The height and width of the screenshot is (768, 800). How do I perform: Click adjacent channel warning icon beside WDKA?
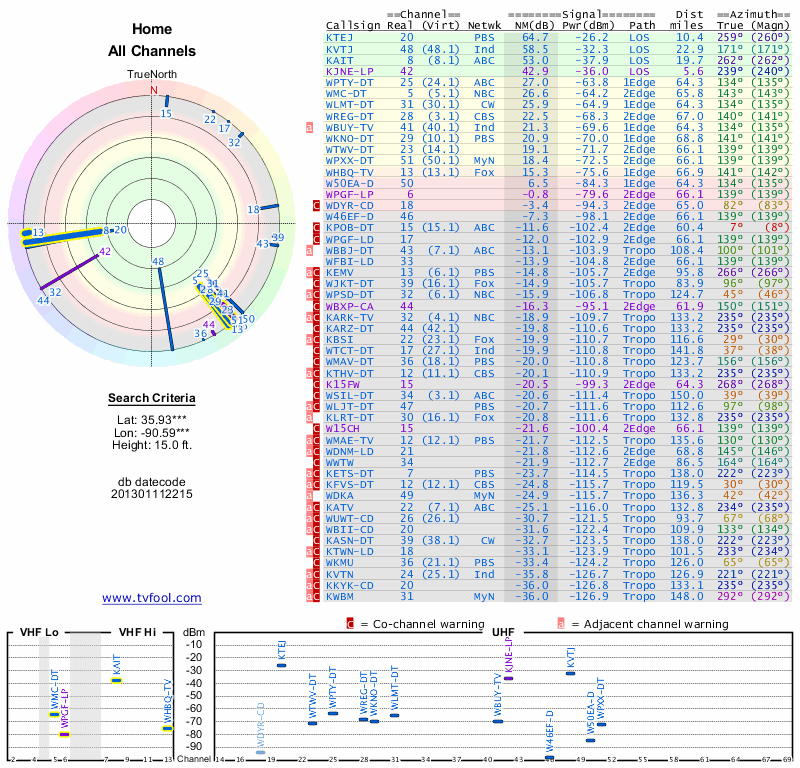(x=309, y=495)
